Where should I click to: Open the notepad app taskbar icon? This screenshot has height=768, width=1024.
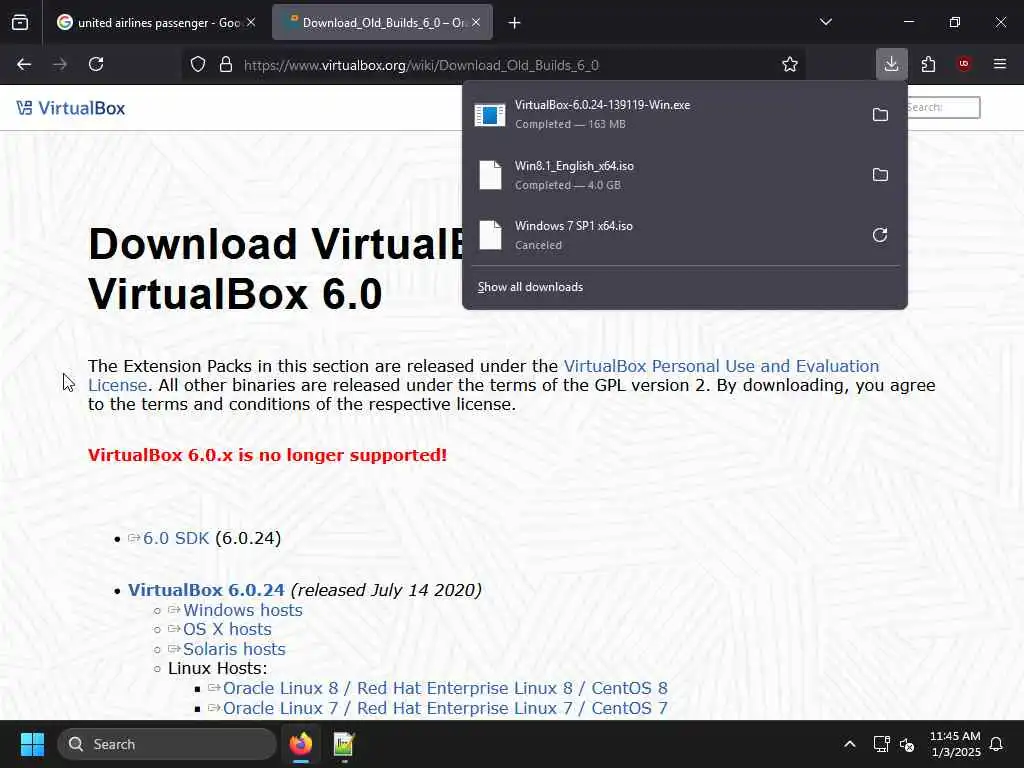(x=344, y=744)
